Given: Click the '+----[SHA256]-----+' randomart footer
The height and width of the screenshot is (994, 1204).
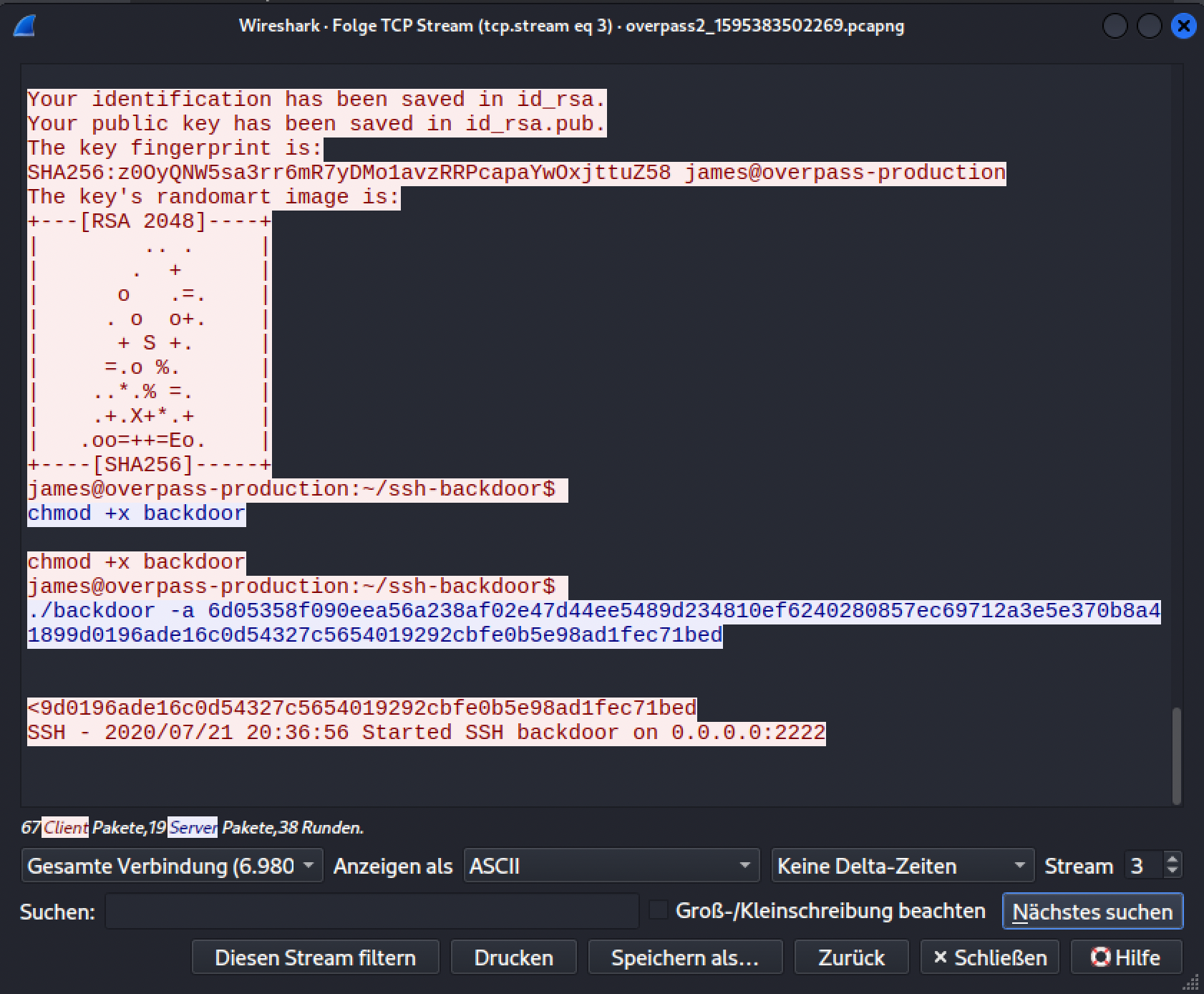Looking at the screenshot, I should 149,465.
